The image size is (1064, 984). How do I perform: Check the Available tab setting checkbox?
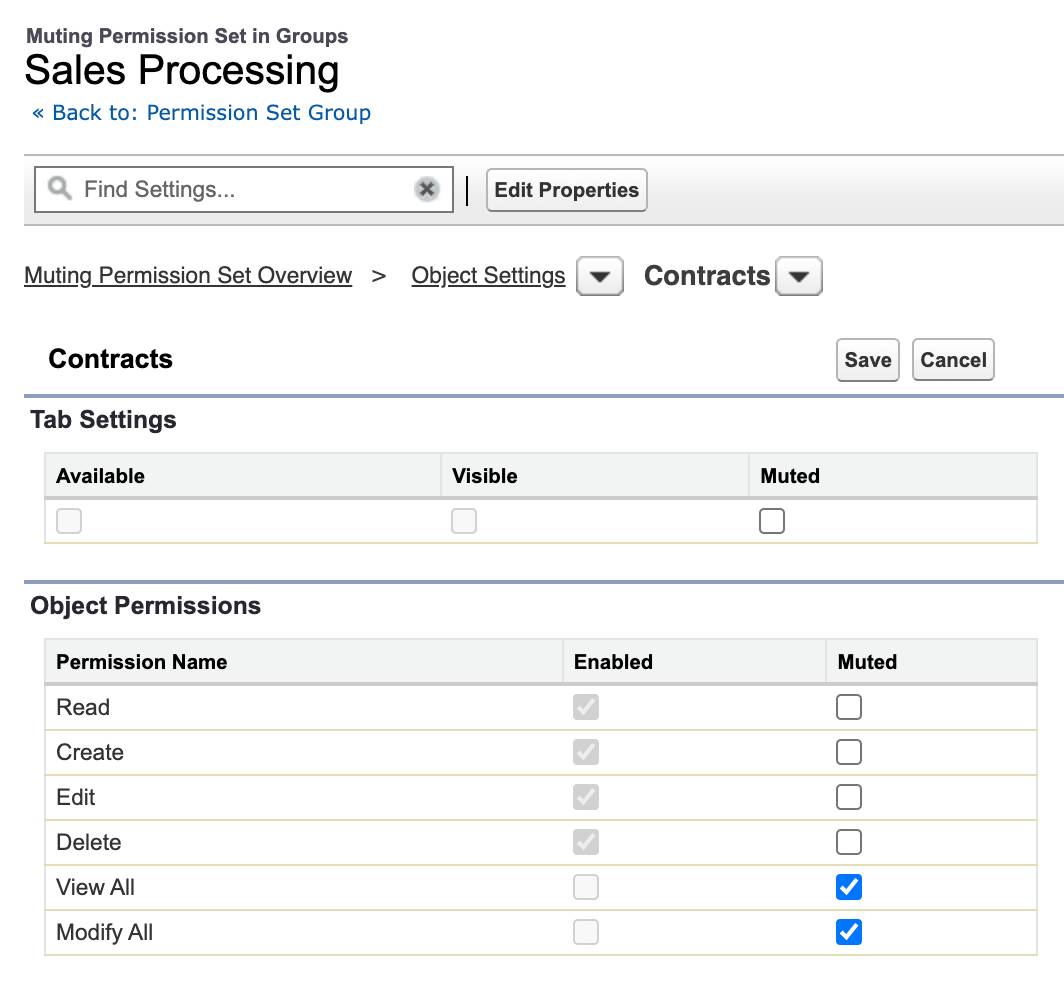pos(68,520)
